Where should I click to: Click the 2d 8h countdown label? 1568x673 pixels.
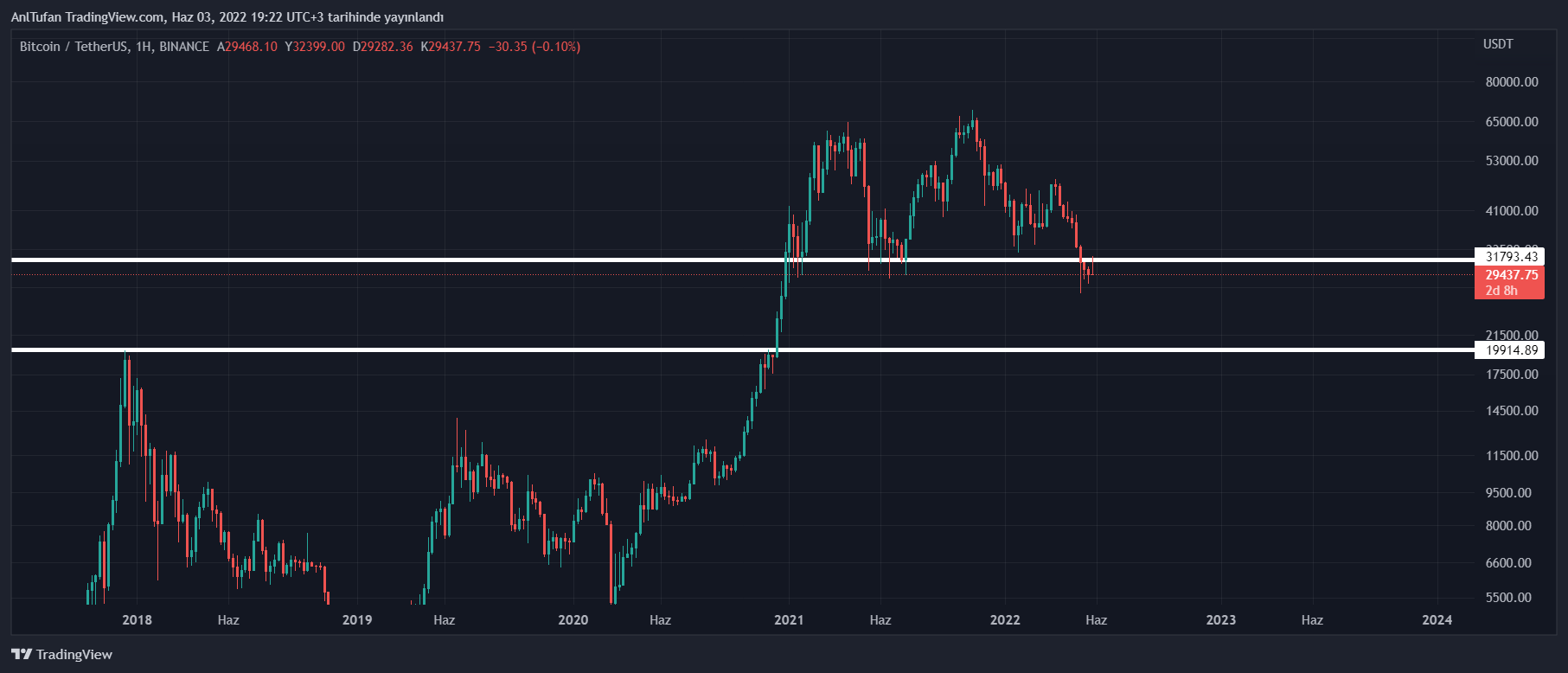coord(1501,291)
